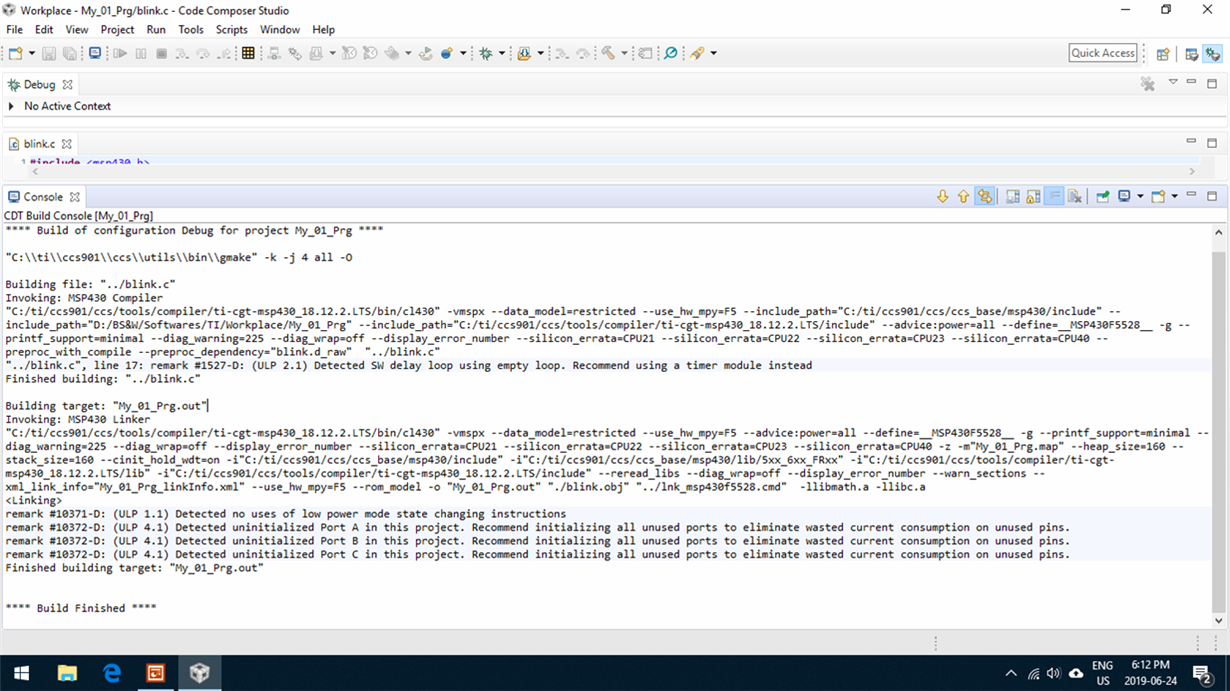Image resolution: width=1230 pixels, height=691 pixels.
Task: Open the Scripts menu
Action: point(232,30)
